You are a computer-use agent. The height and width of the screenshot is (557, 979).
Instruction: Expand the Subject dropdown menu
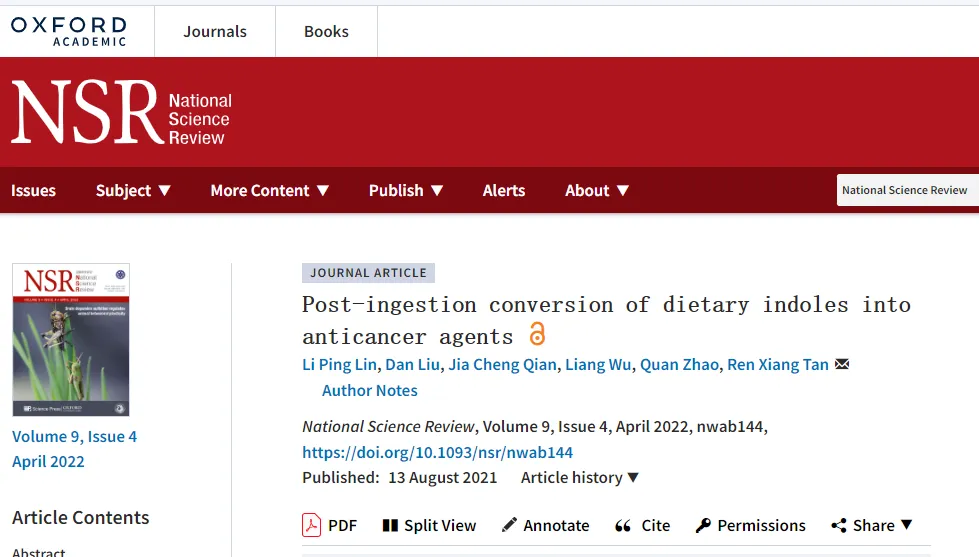click(x=133, y=190)
